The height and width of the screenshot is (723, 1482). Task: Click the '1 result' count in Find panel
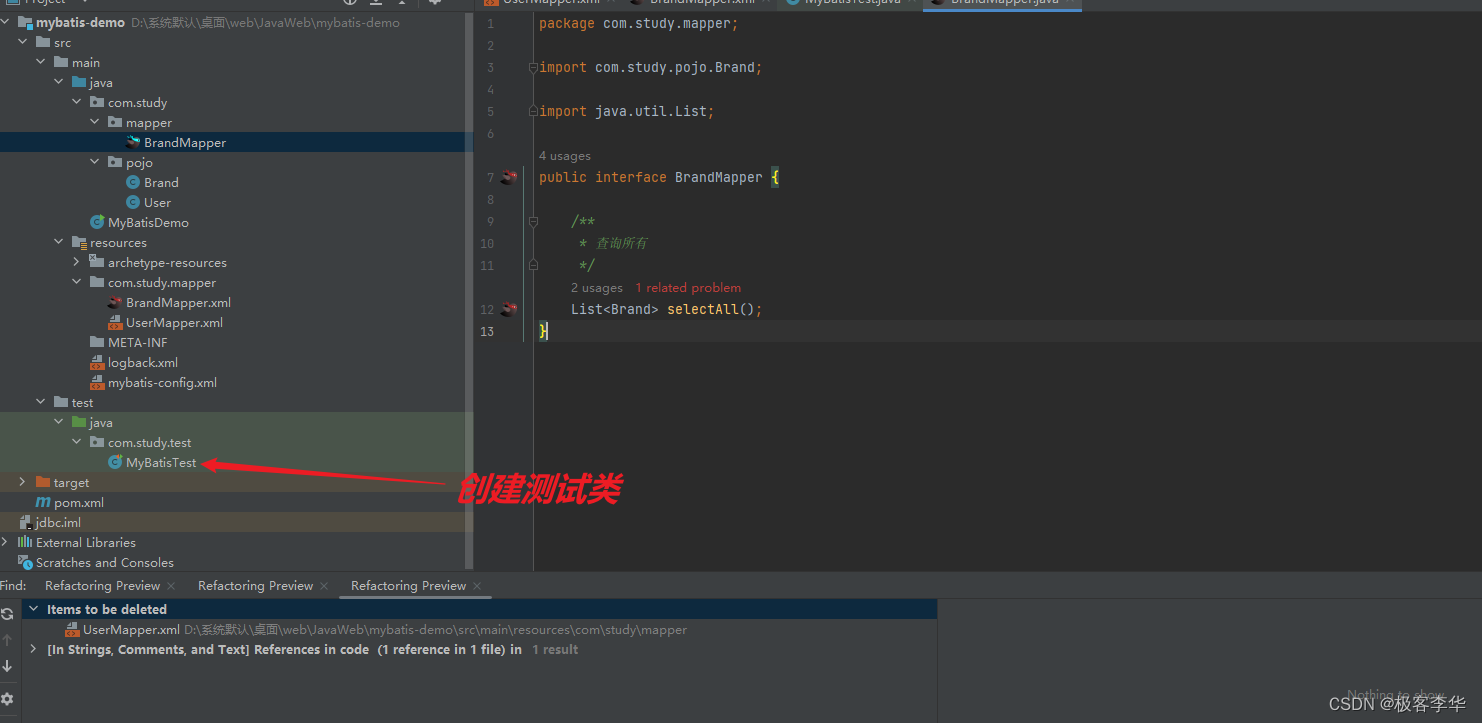pyautogui.click(x=555, y=649)
